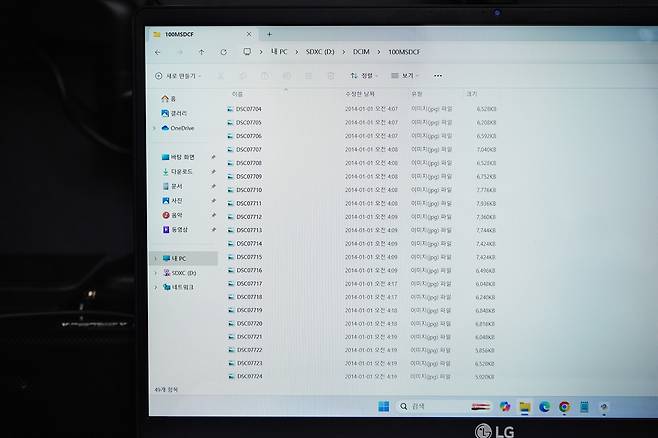The width and height of the screenshot is (658, 438).
Task: Select 홈 in the navigation pane
Action: 168,99
